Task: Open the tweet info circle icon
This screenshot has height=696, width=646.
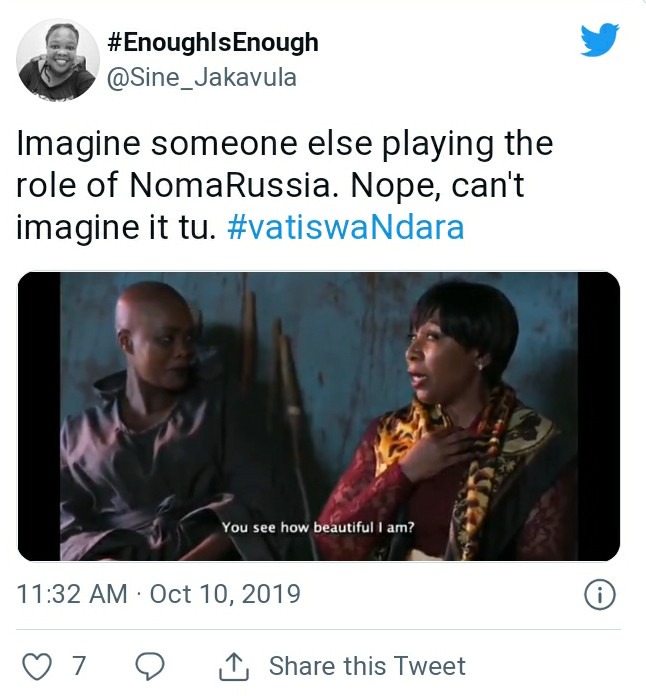Action: click(x=600, y=594)
